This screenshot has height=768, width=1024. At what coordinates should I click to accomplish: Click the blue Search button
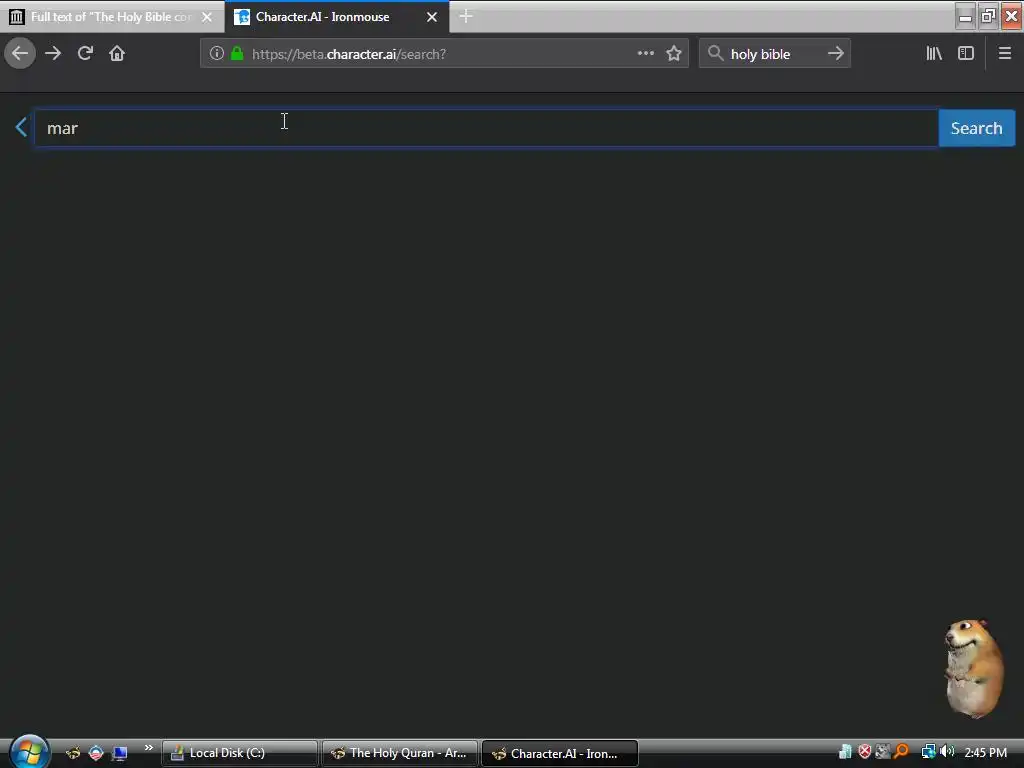976,128
